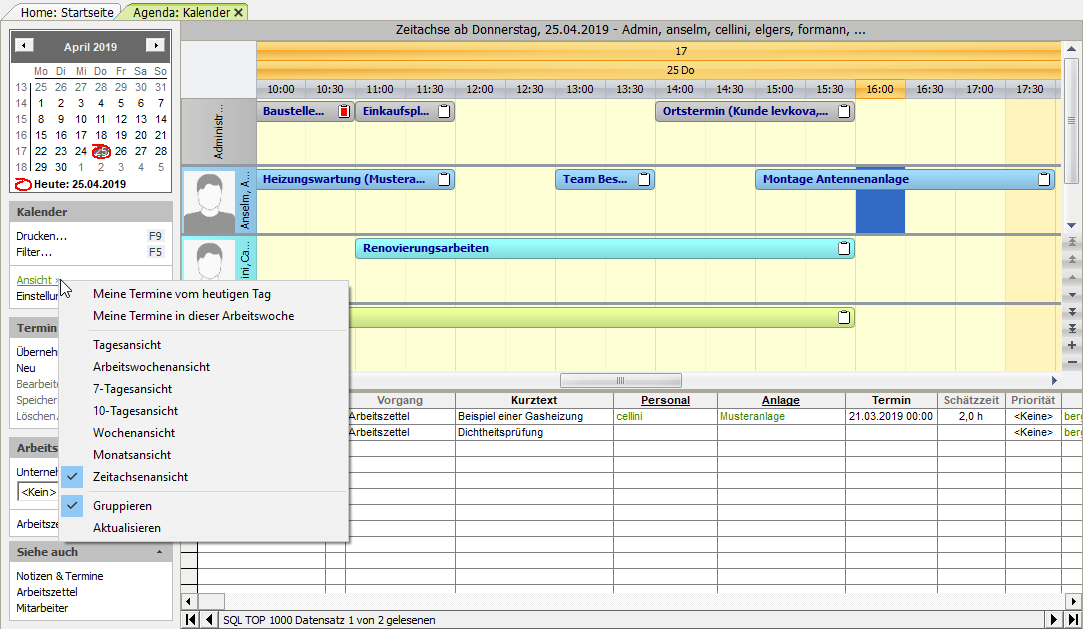Jump to first record in navigator
1083x629 pixels.
tap(191, 620)
